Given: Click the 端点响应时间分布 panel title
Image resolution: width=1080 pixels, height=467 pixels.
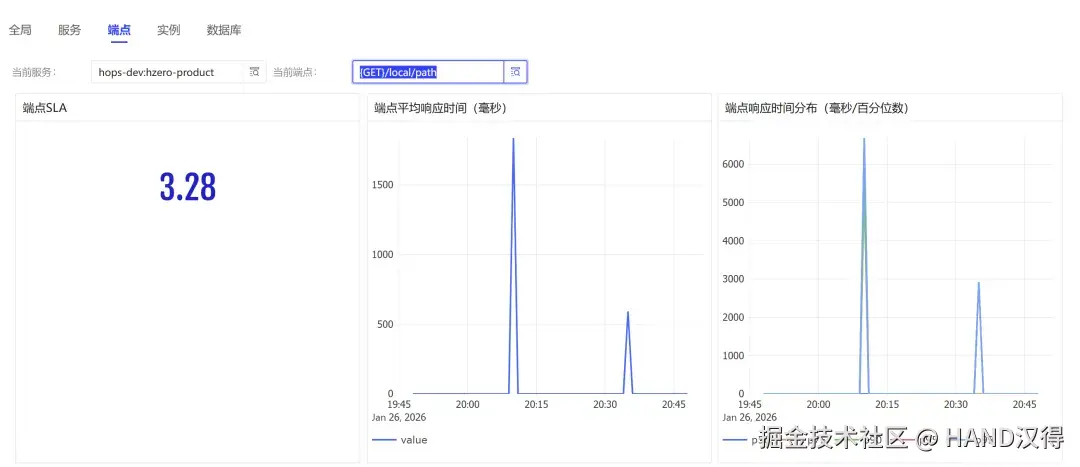Looking at the screenshot, I should (817, 107).
